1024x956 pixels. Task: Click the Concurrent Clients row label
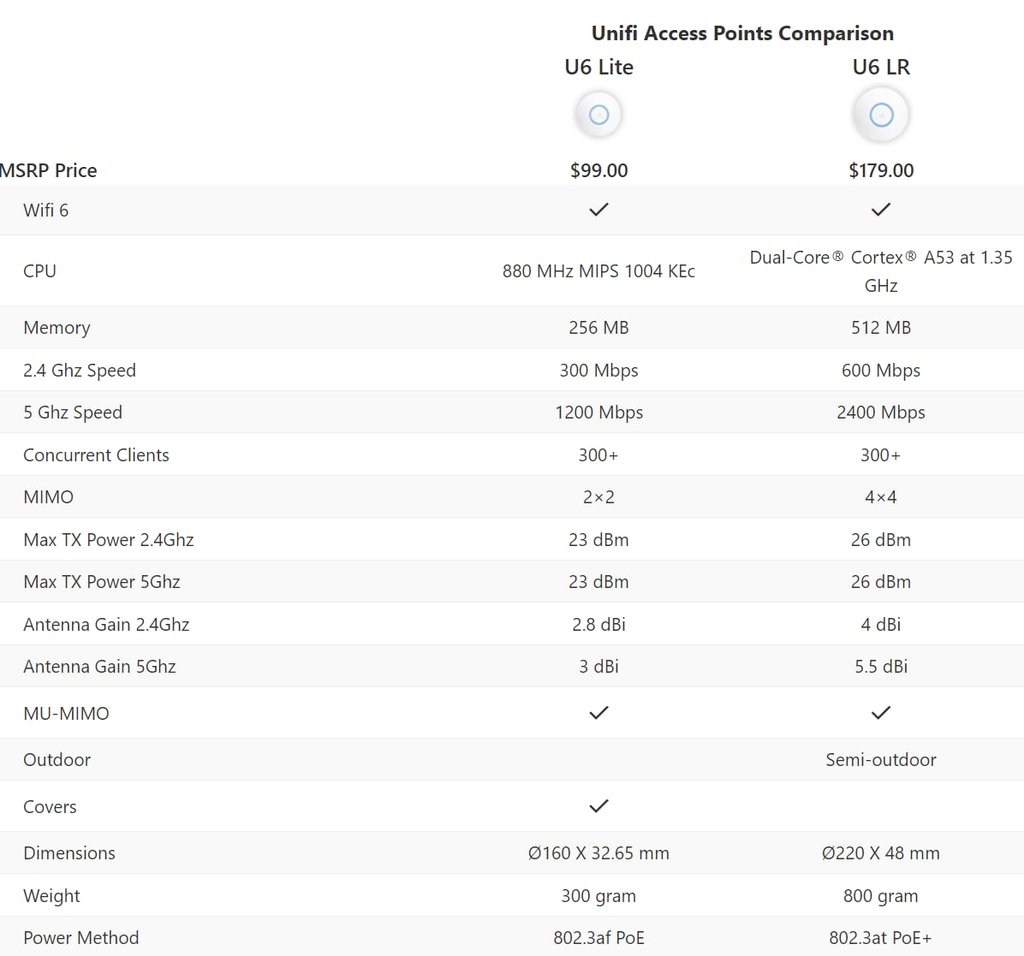pos(96,455)
